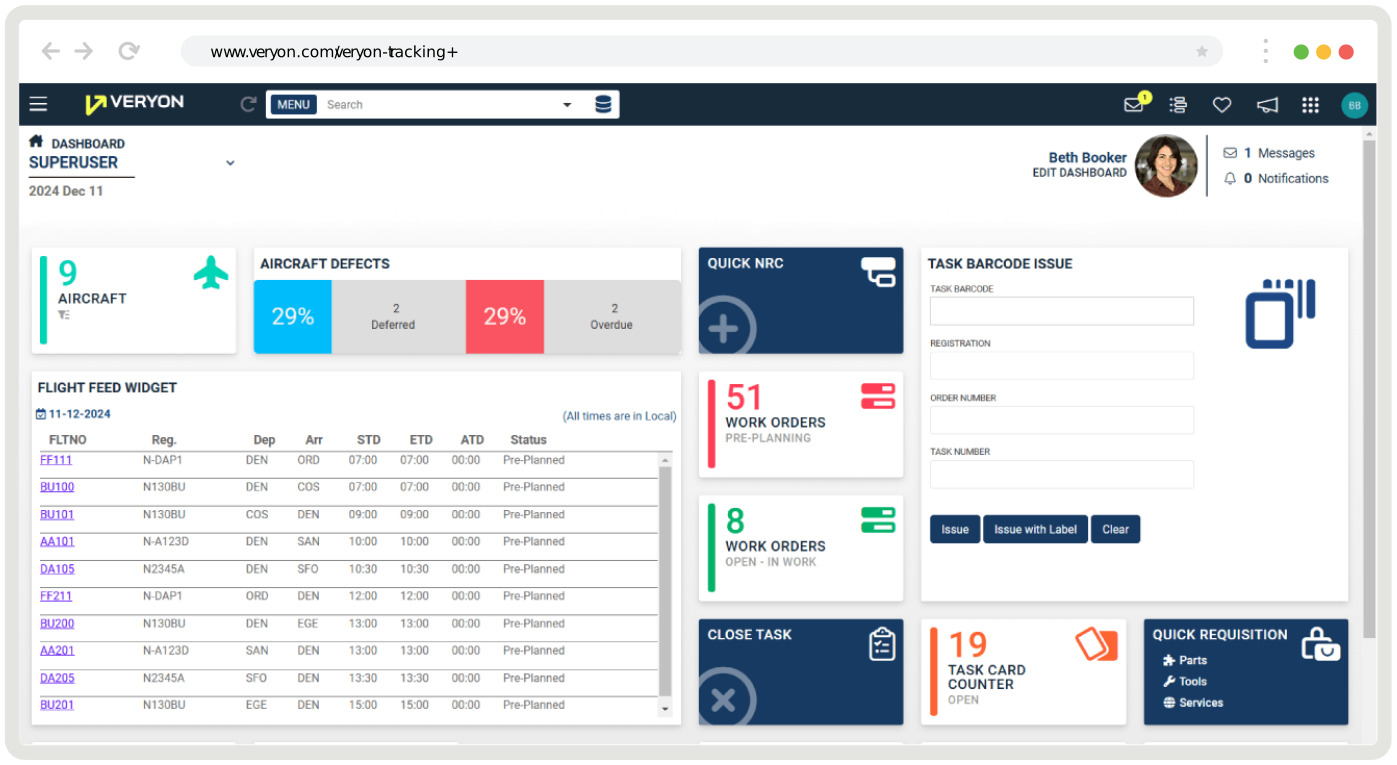The height and width of the screenshot is (765, 1397).
Task: Click the Quick Requisition shopping bag icon
Action: [x=1320, y=644]
